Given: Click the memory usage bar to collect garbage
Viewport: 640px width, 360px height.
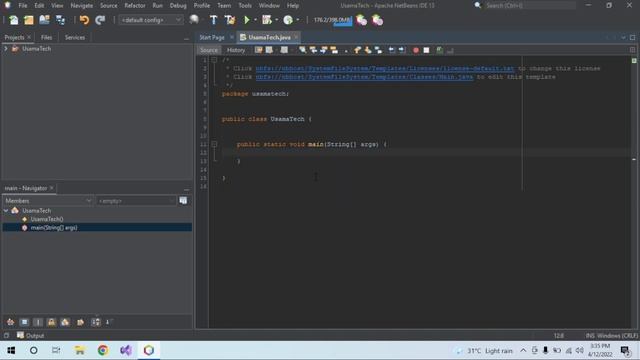Looking at the screenshot, I should pyautogui.click(x=332, y=20).
